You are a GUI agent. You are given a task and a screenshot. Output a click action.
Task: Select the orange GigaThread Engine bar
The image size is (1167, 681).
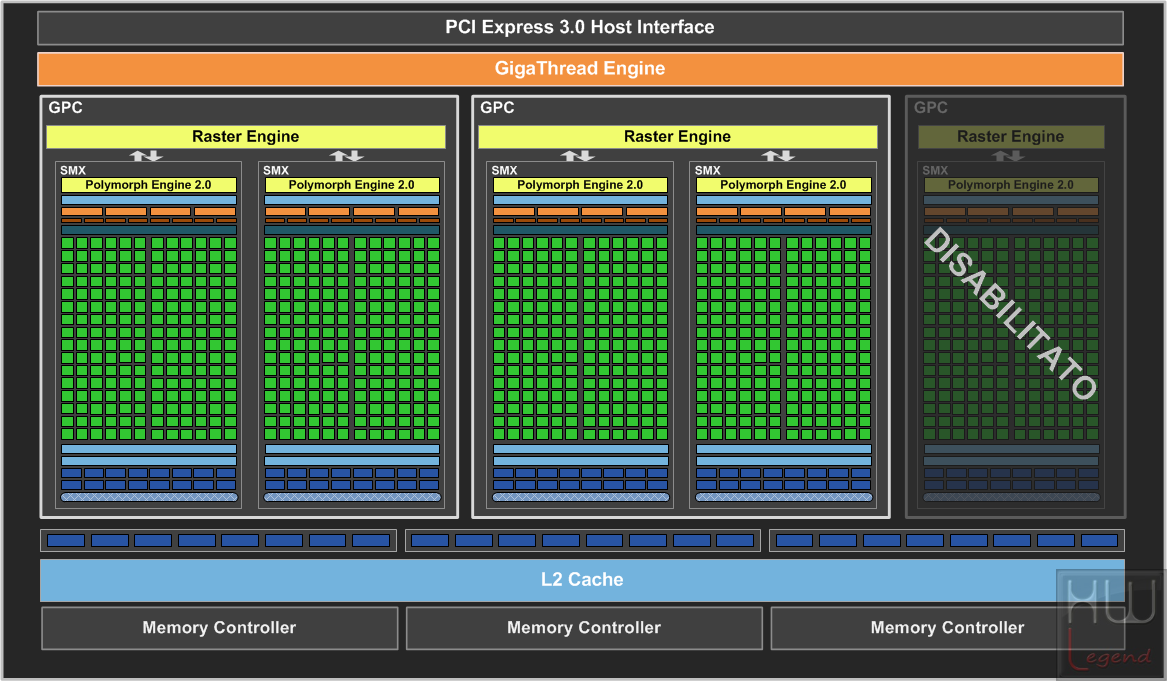[x=580, y=68]
